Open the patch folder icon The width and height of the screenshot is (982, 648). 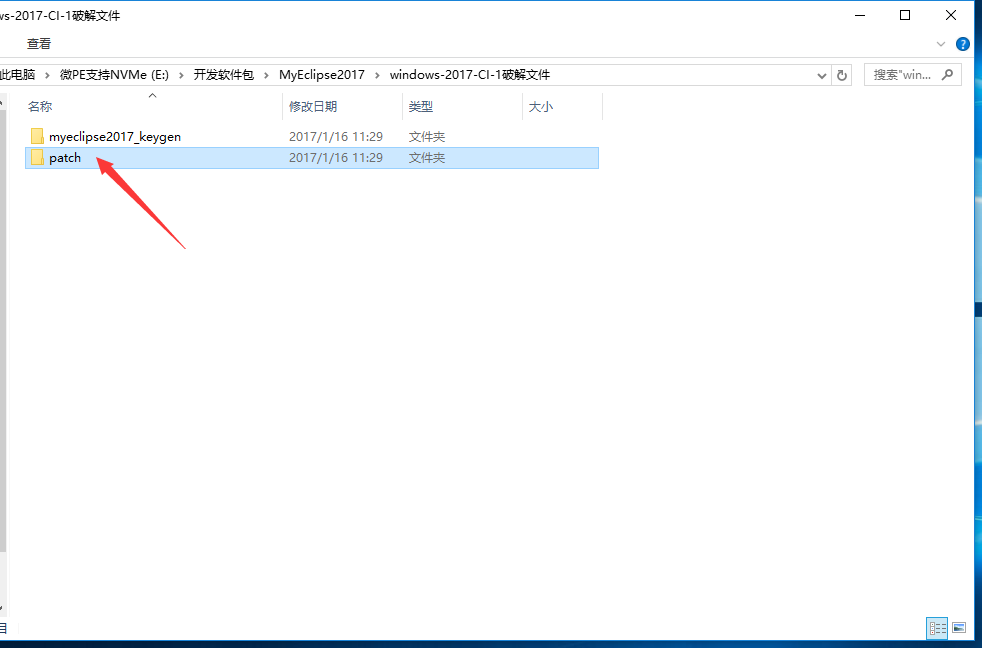37,158
